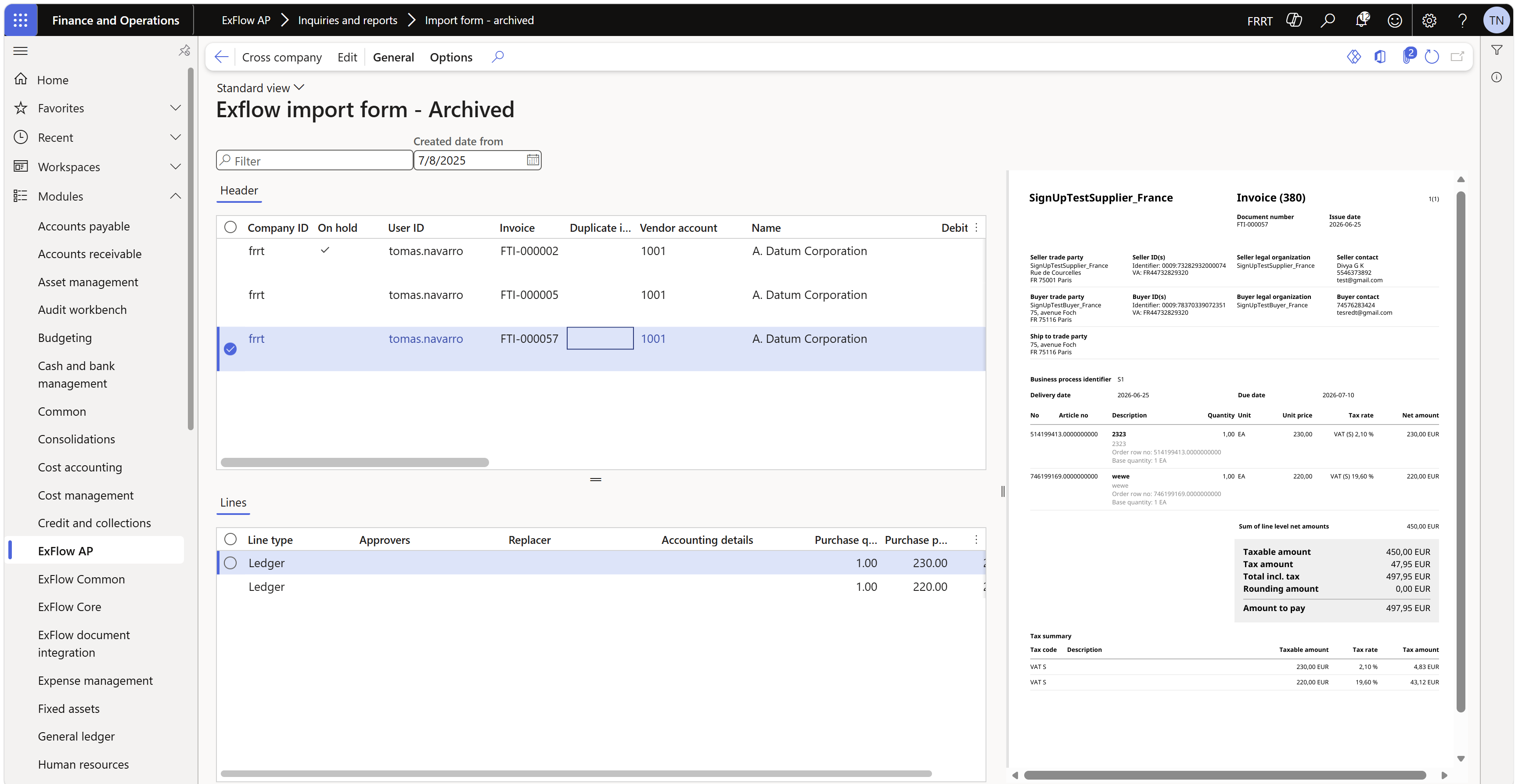This screenshot has width=1515, height=784.
Task: Toggle select-all circle in Header grid
Action: (x=230, y=227)
